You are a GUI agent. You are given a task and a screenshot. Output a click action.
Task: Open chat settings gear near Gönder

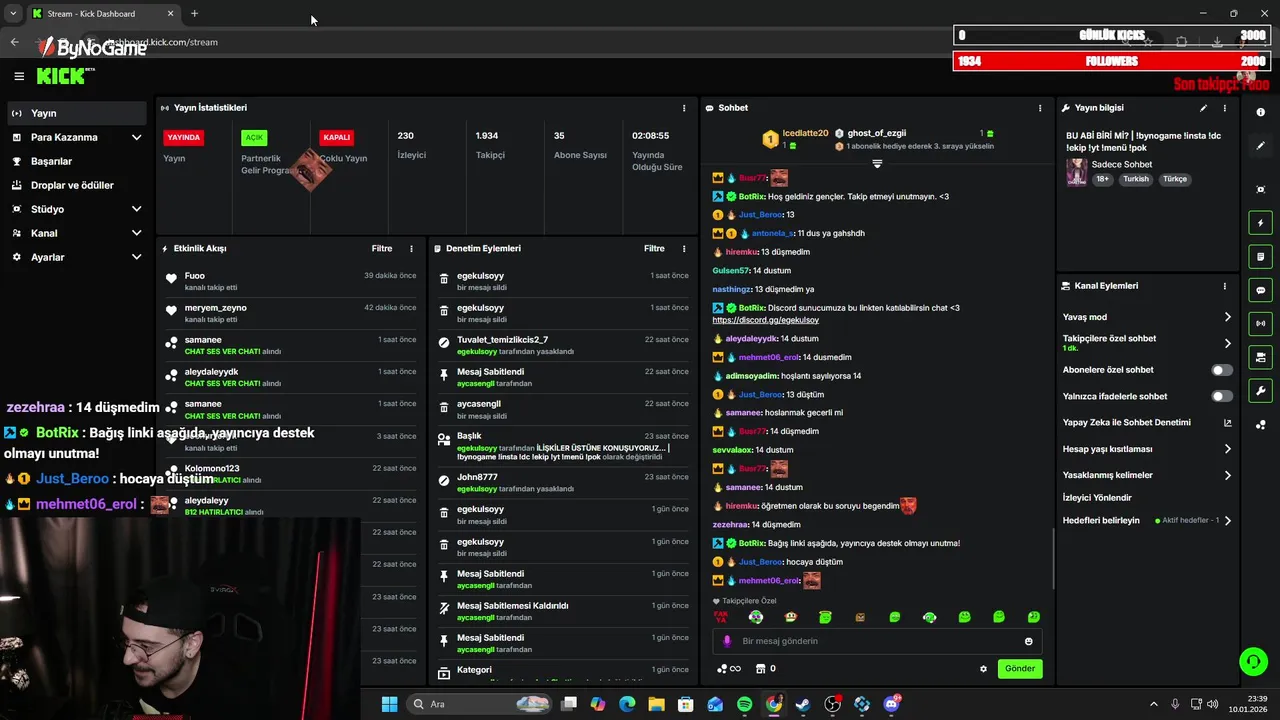click(983, 669)
